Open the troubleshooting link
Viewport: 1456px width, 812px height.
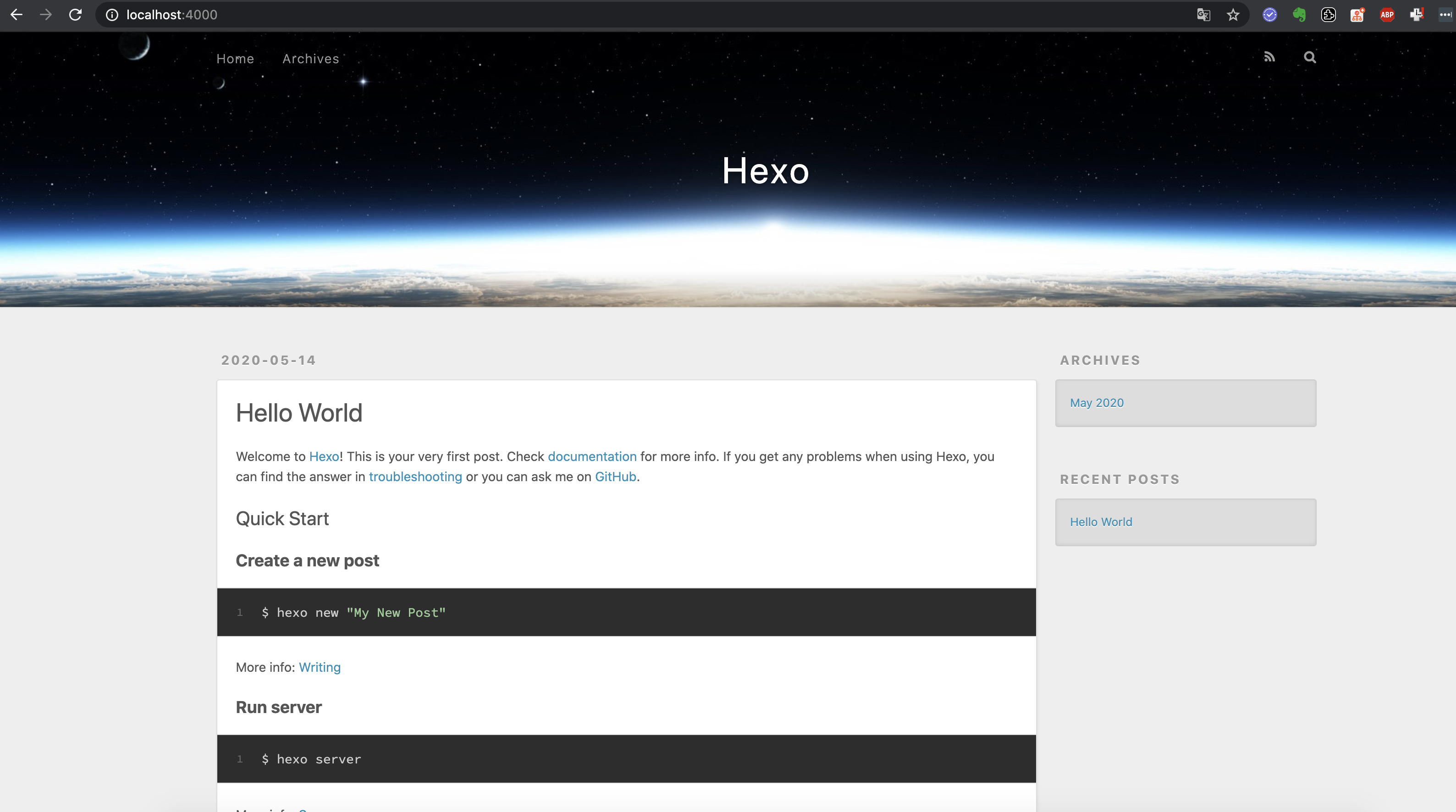[x=415, y=477]
